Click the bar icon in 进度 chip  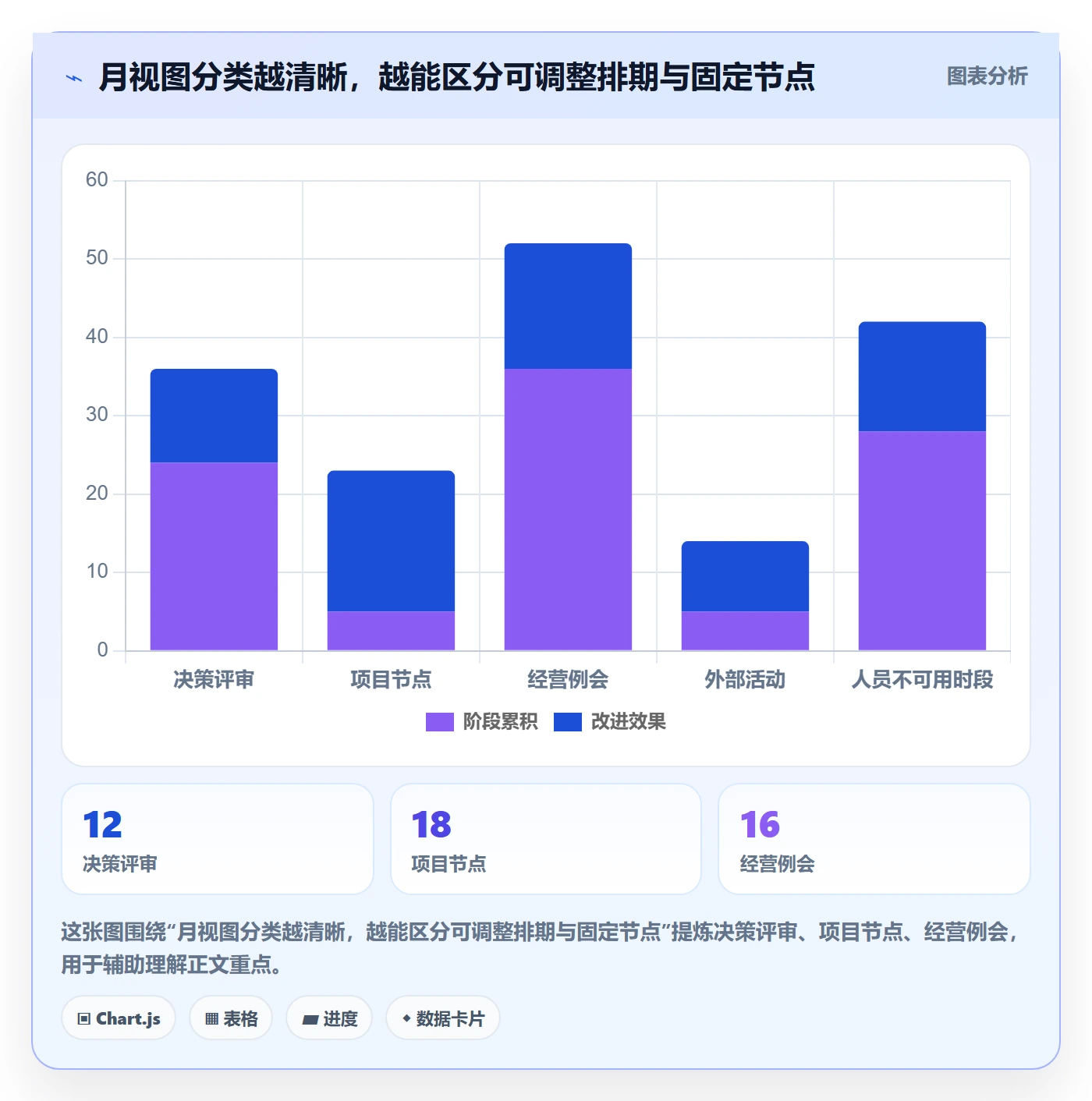(x=310, y=1019)
